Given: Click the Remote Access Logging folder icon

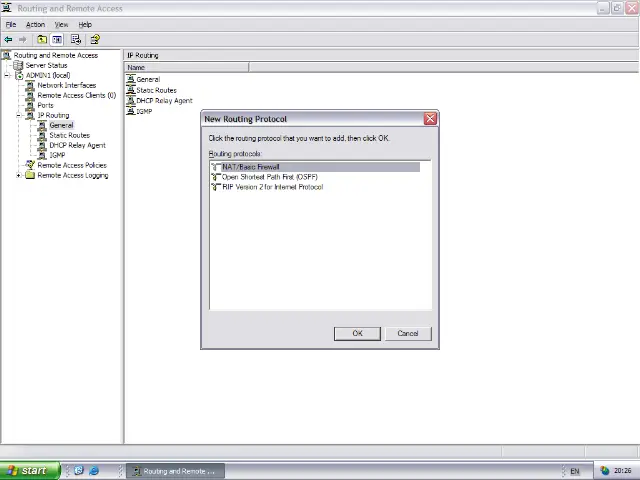Looking at the screenshot, I should tap(30, 176).
